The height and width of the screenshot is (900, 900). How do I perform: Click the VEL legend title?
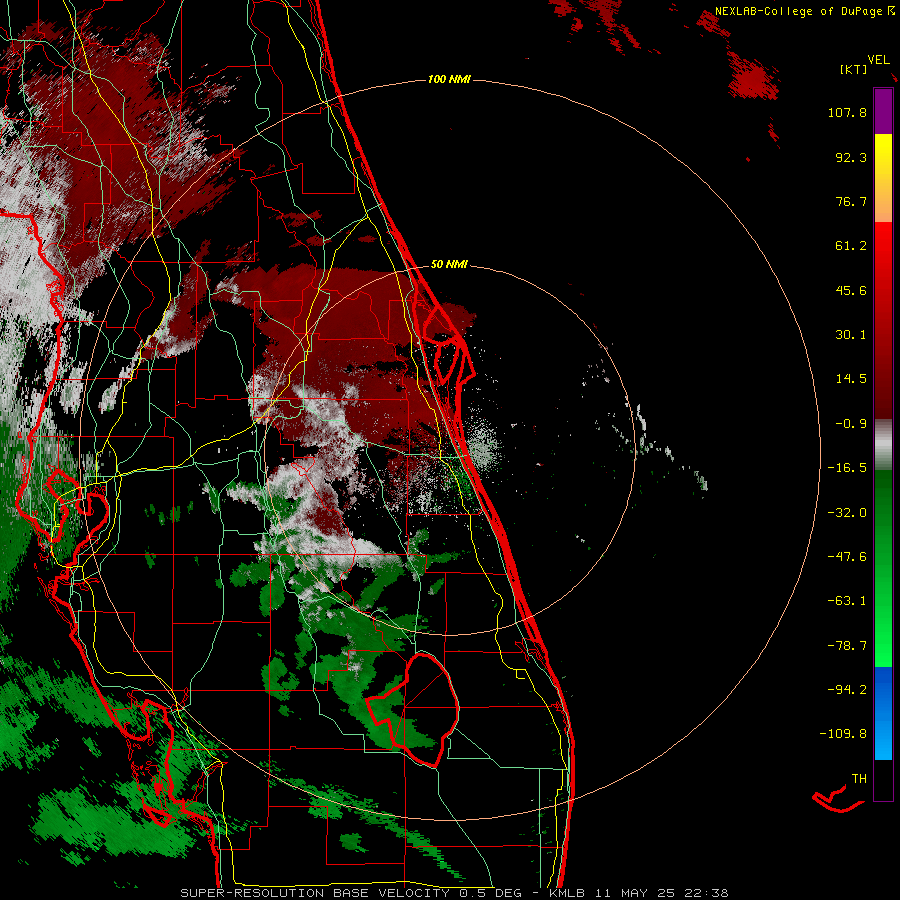coord(878,60)
